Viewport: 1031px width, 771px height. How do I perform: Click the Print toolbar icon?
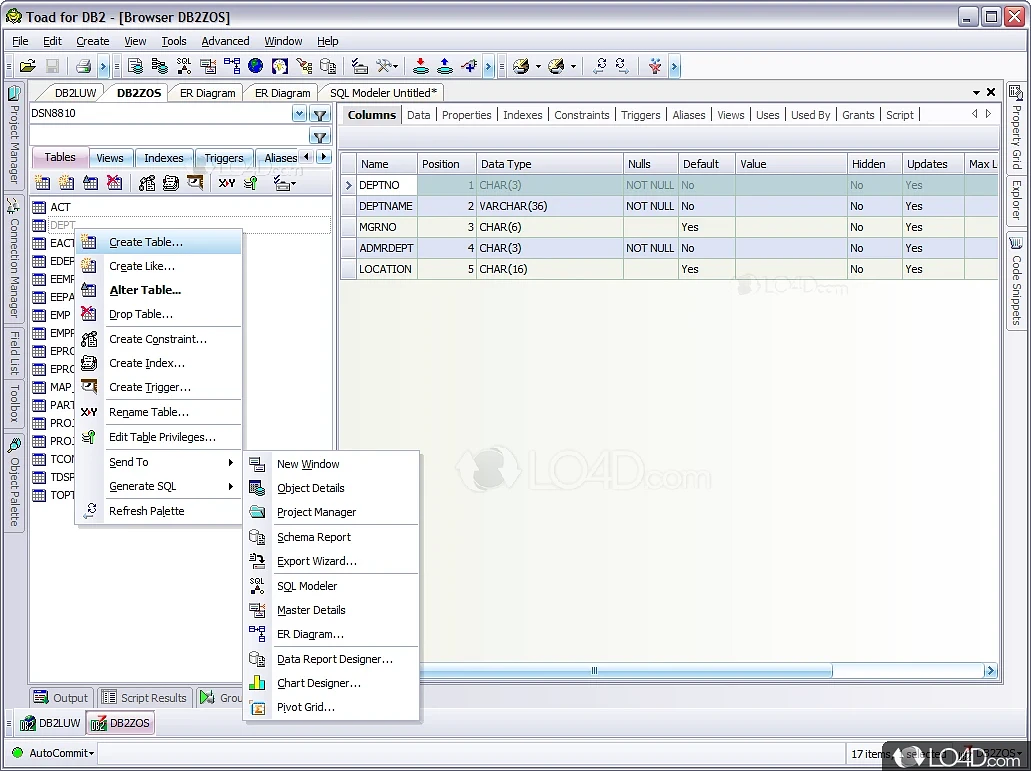point(84,67)
